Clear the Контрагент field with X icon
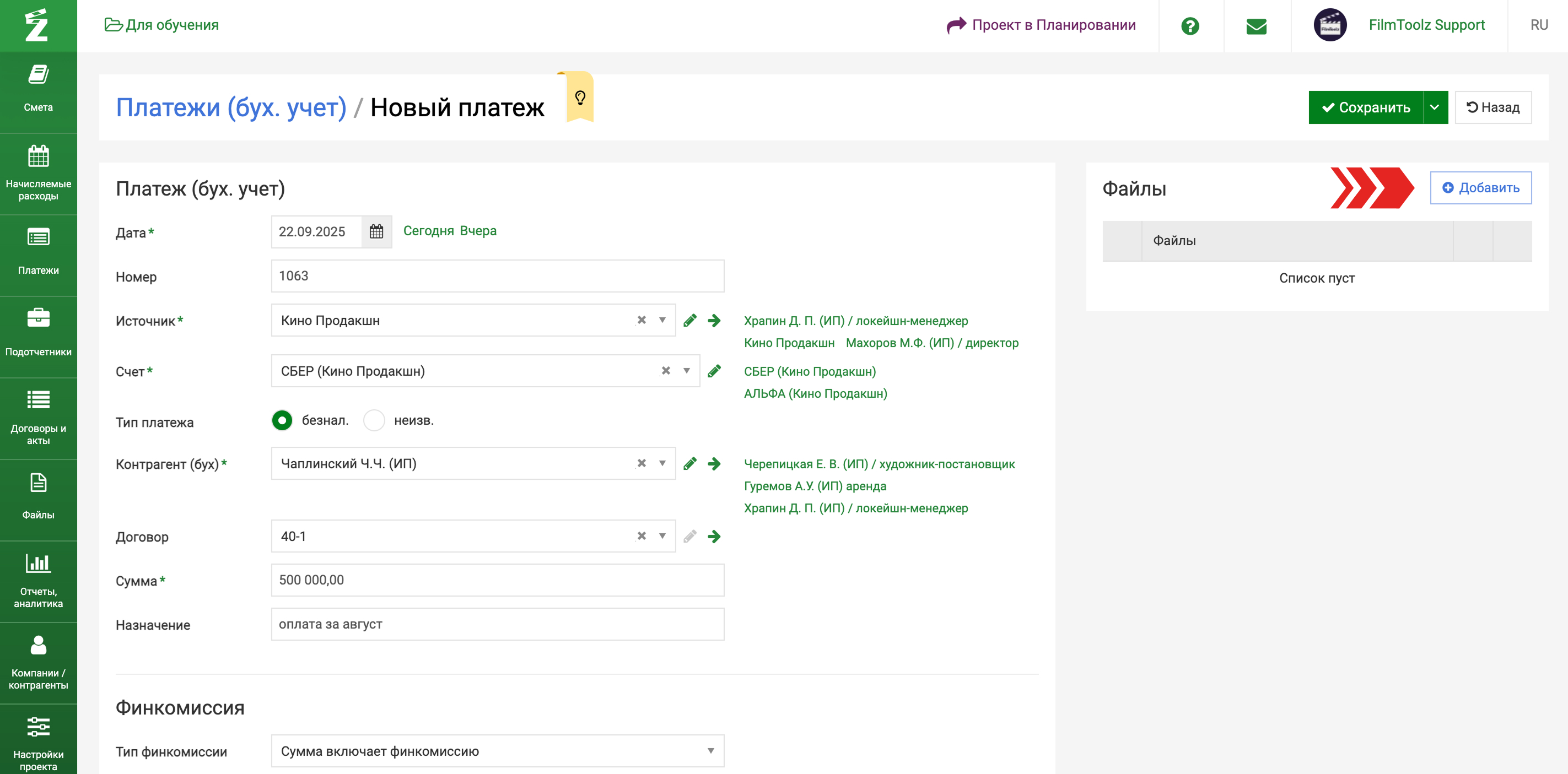 point(642,463)
